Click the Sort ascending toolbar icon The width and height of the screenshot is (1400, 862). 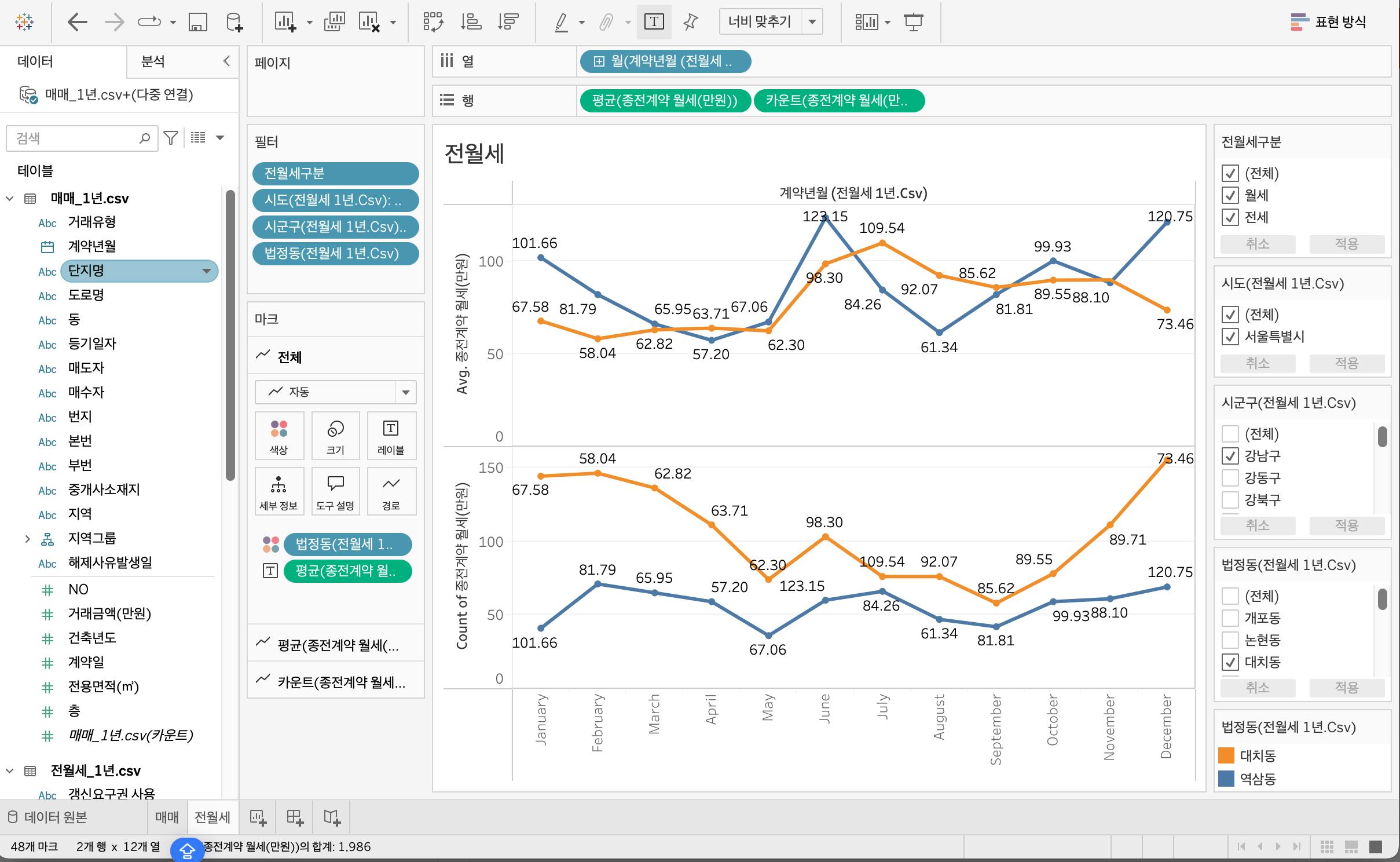(471, 23)
